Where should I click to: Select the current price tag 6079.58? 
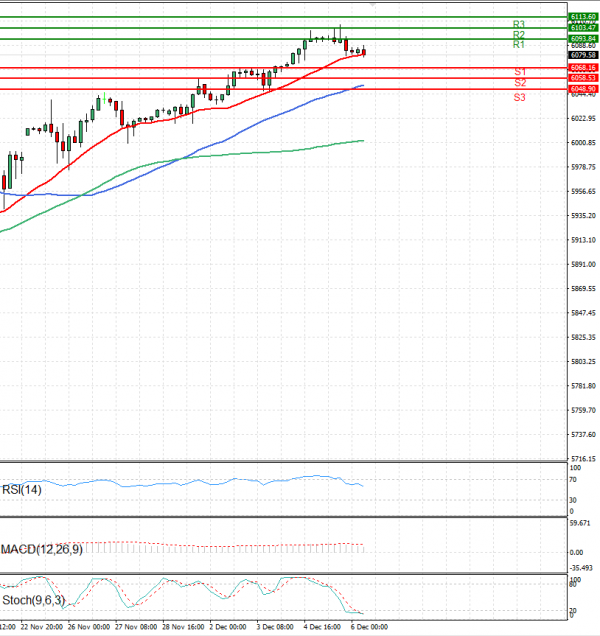583,54
